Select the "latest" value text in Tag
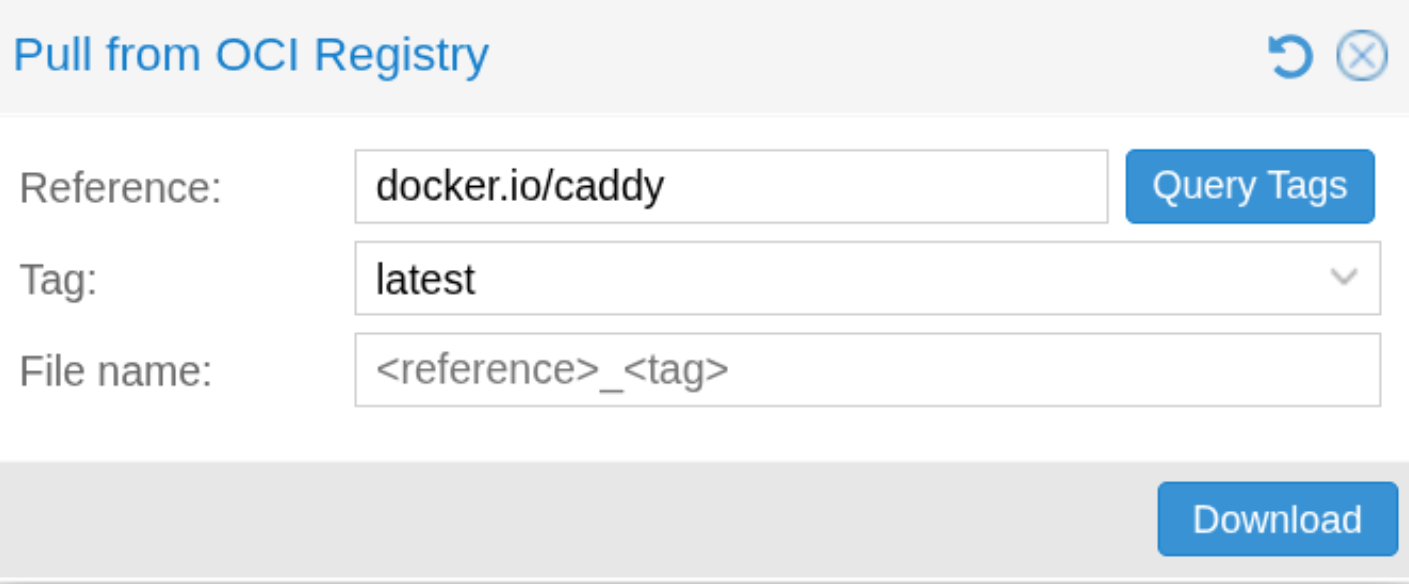Viewport: 1409px width, 584px height. click(426, 279)
